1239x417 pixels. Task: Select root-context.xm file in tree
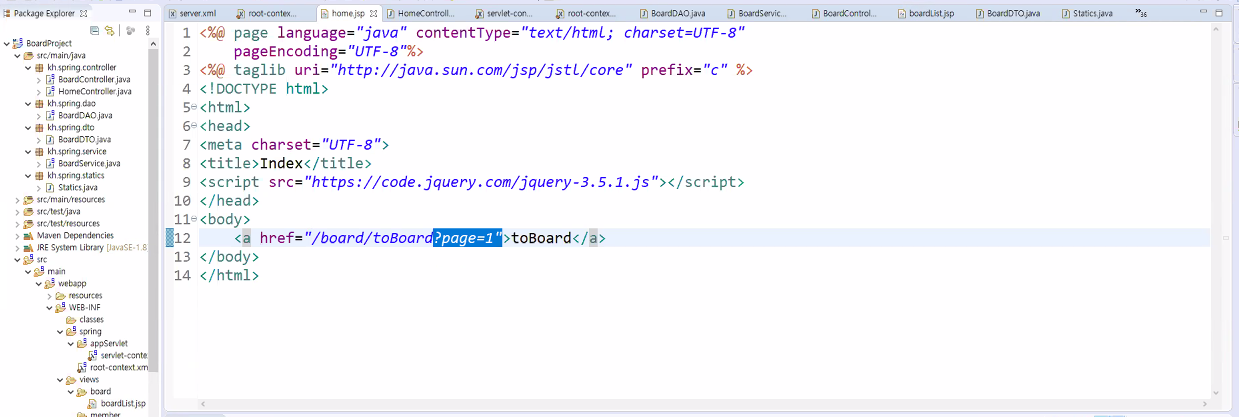119,367
